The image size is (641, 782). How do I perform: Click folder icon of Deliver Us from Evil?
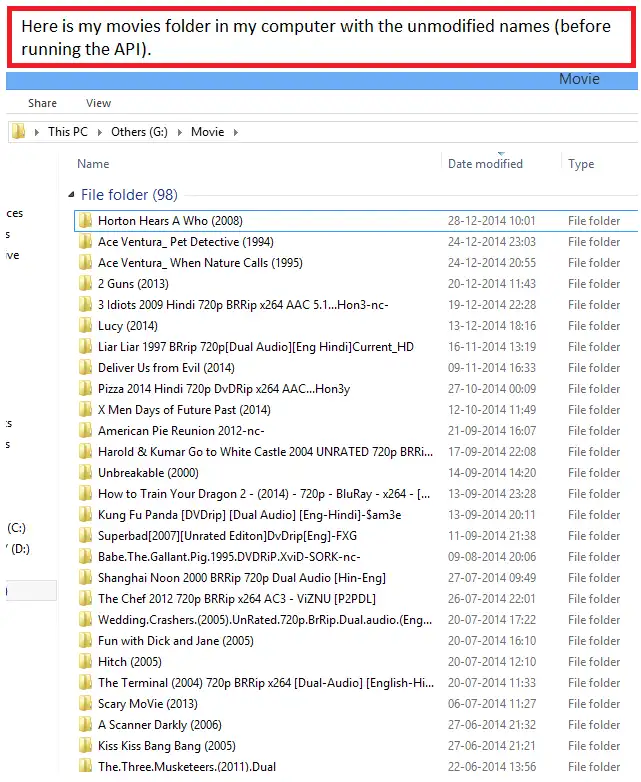tap(86, 368)
